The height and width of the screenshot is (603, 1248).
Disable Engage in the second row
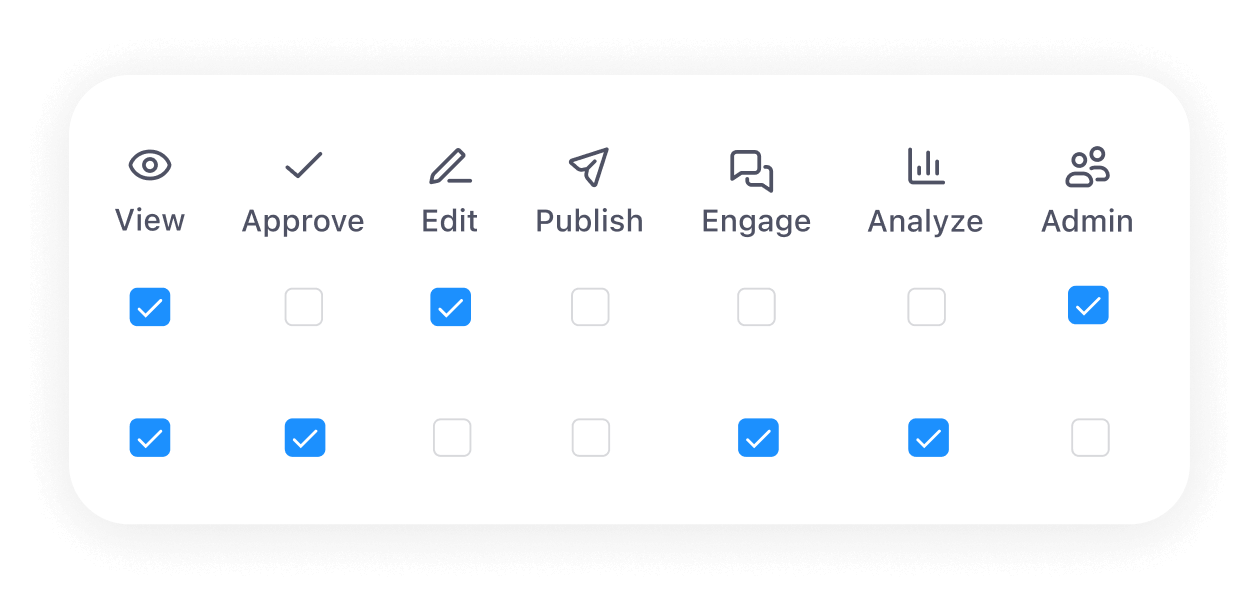(x=758, y=437)
